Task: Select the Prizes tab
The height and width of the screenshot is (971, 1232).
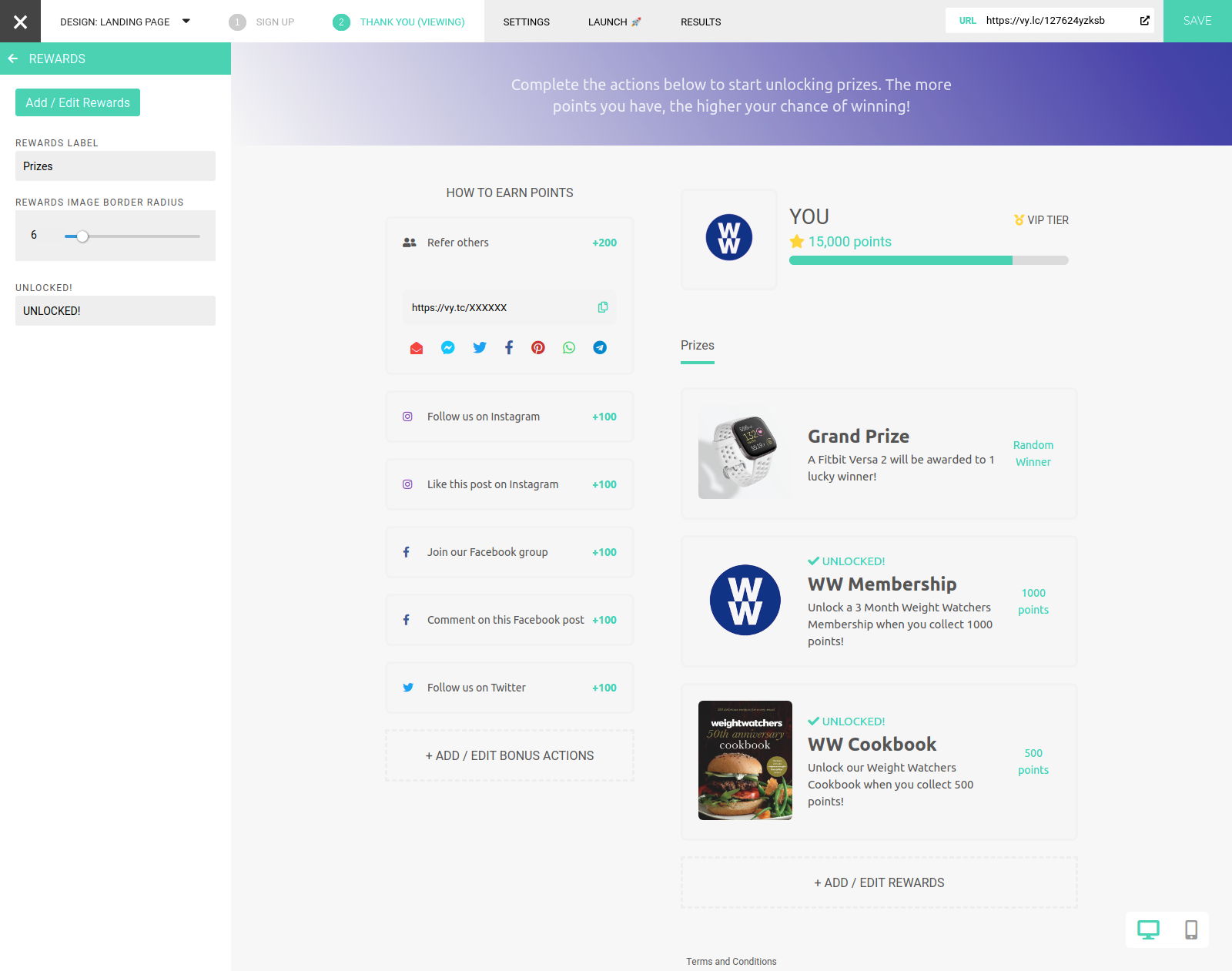Action: tap(698, 346)
